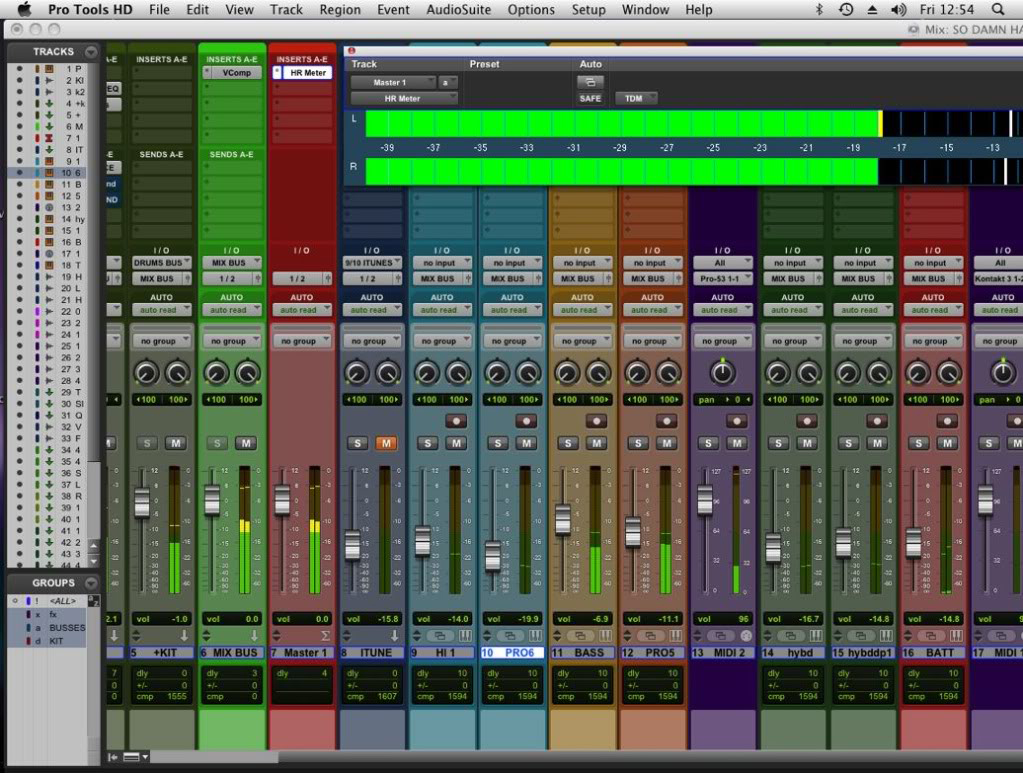The height and width of the screenshot is (773, 1023).
Task: Open Spotlight search from the menu bar
Action: (1000, 9)
